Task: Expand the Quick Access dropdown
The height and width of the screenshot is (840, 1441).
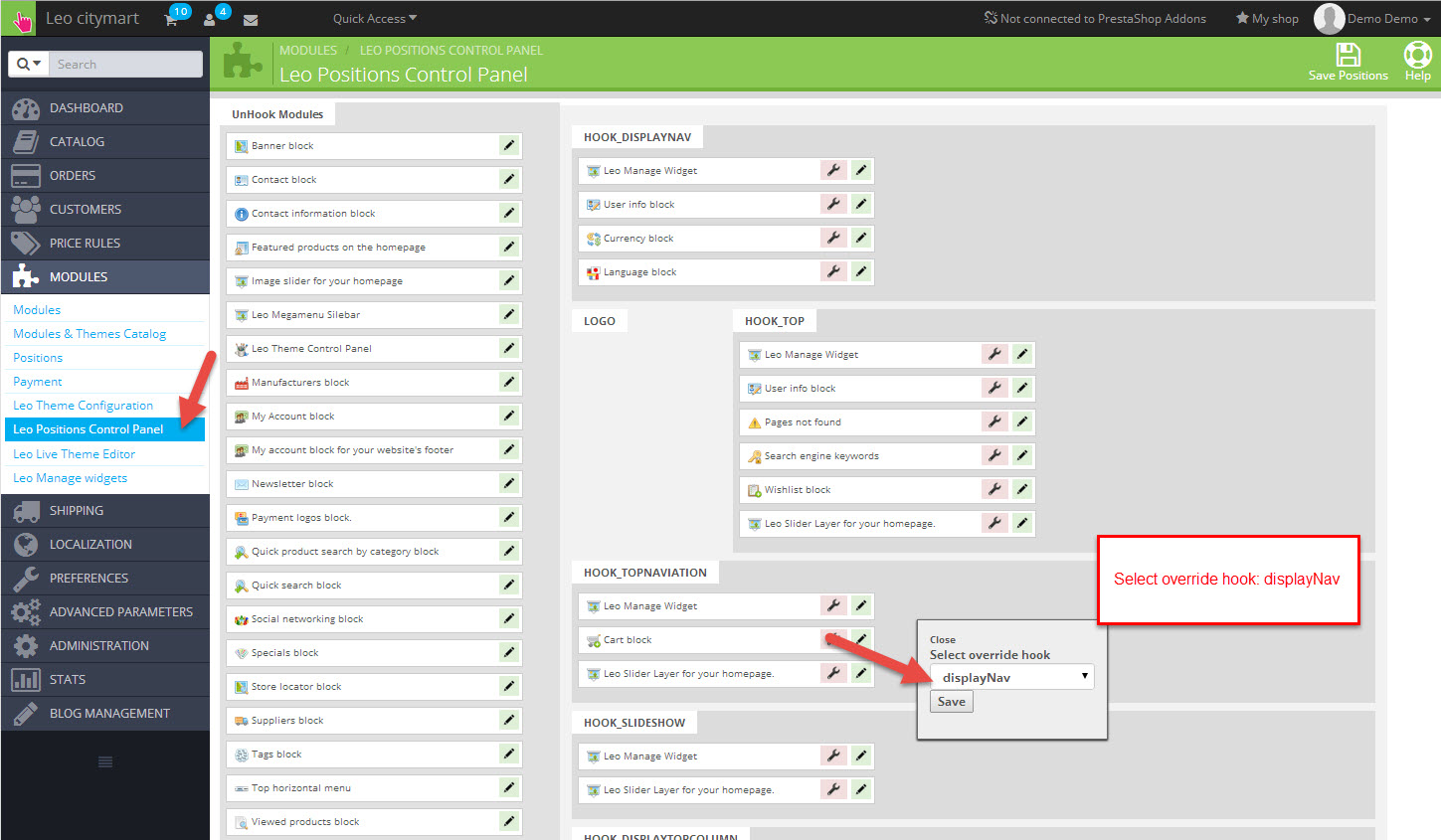Action: (375, 19)
